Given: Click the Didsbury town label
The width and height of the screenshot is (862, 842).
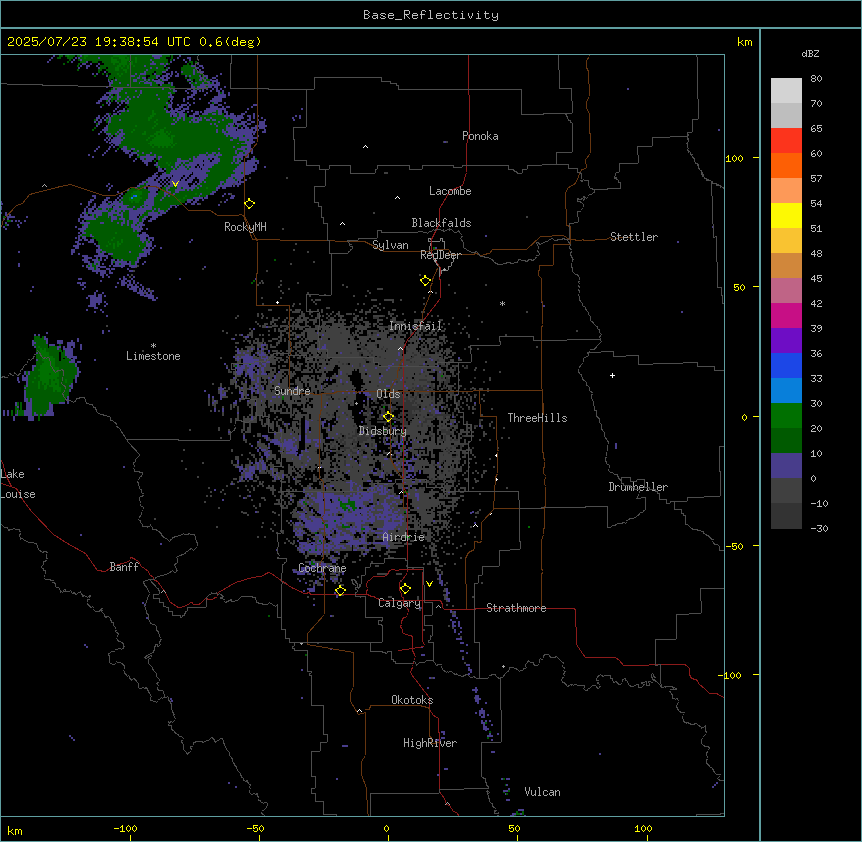Looking at the screenshot, I should click(382, 431).
